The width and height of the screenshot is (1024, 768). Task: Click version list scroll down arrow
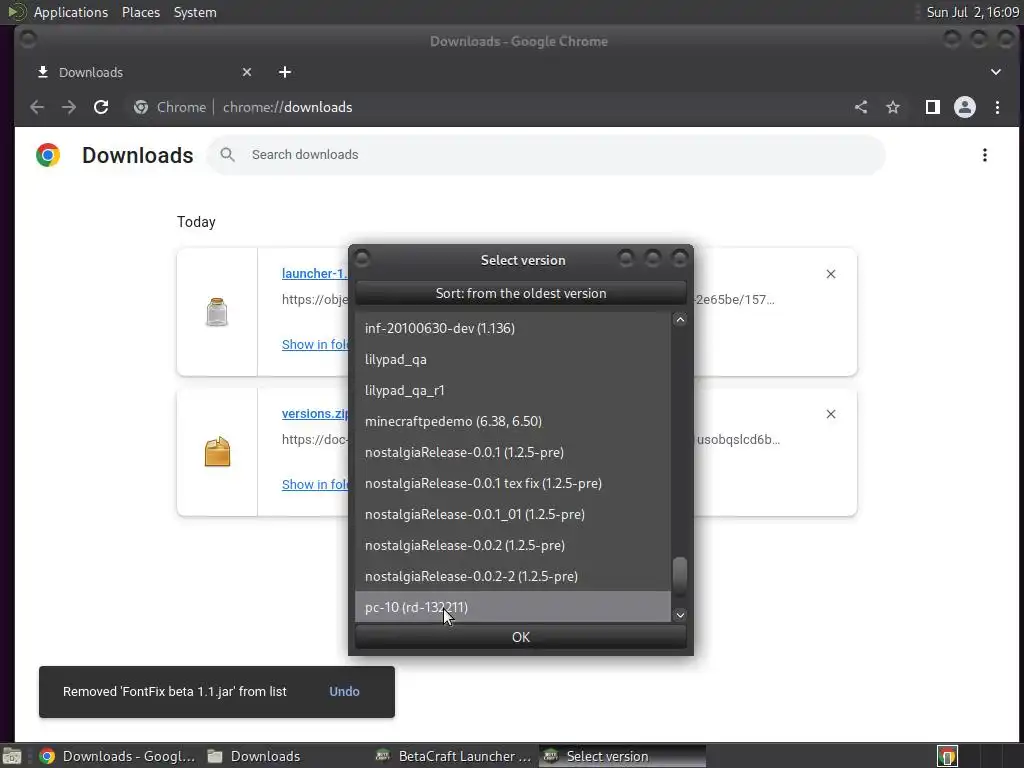click(680, 615)
